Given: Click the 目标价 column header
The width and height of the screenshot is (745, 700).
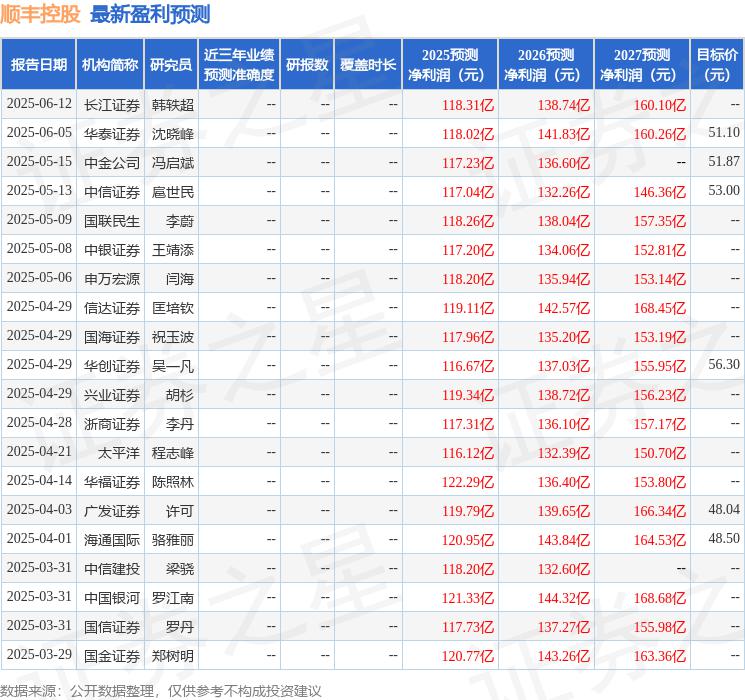Looking at the screenshot, I should tap(717, 65).
